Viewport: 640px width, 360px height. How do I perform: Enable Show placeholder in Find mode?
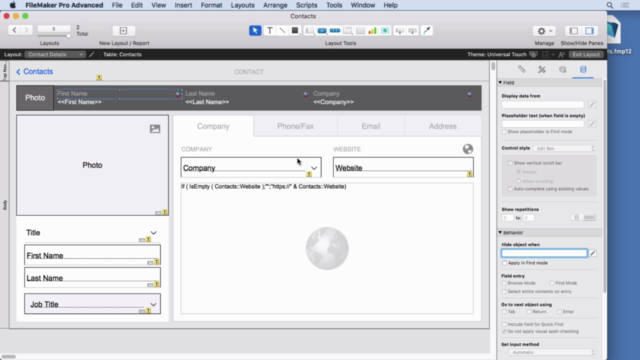[x=504, y=132]
